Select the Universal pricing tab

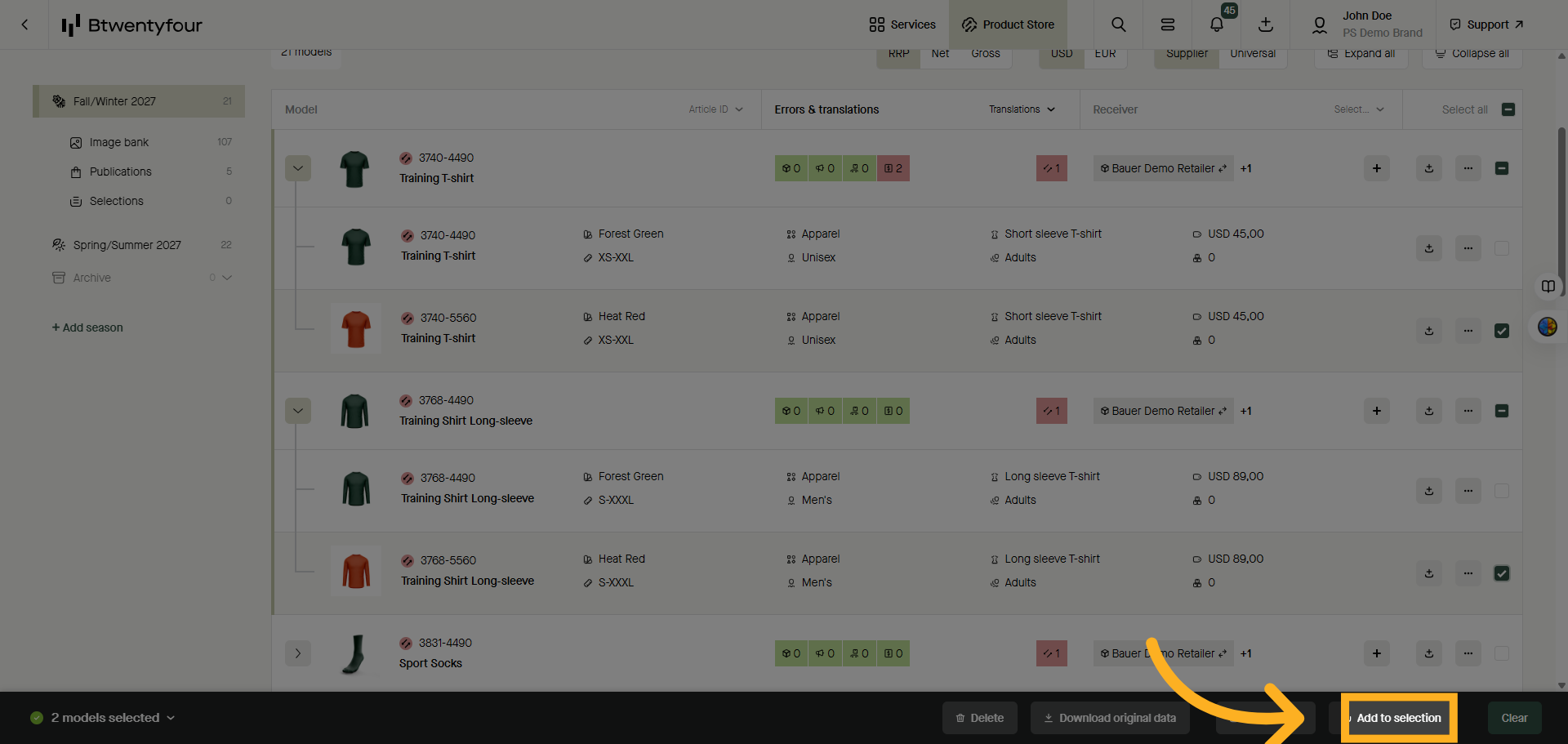tap(1252, 53)
